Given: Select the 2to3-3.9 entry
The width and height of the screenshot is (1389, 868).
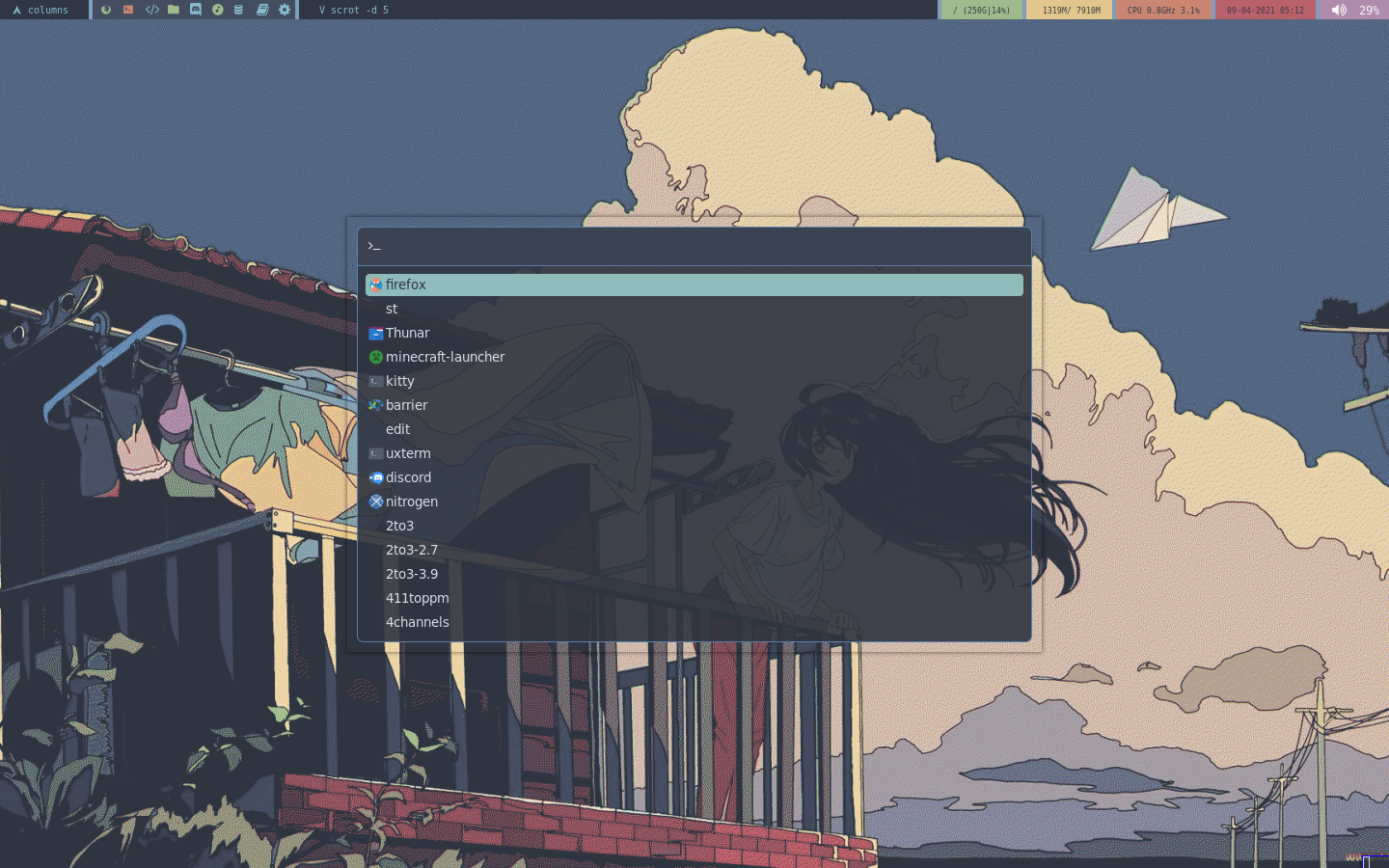Looking at the screenshot, I should 694,574.
